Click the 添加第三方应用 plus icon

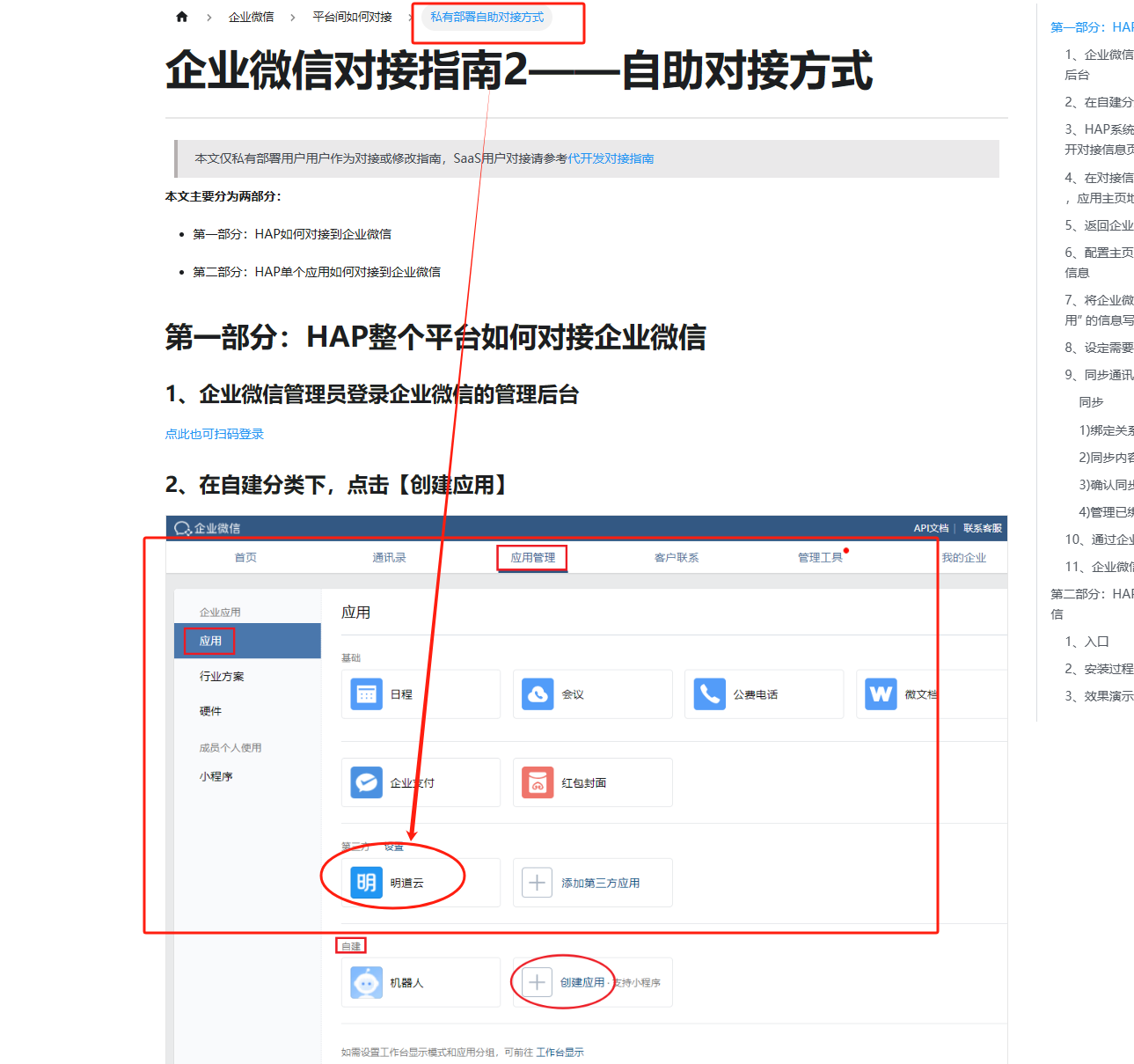tap(538, 882)
